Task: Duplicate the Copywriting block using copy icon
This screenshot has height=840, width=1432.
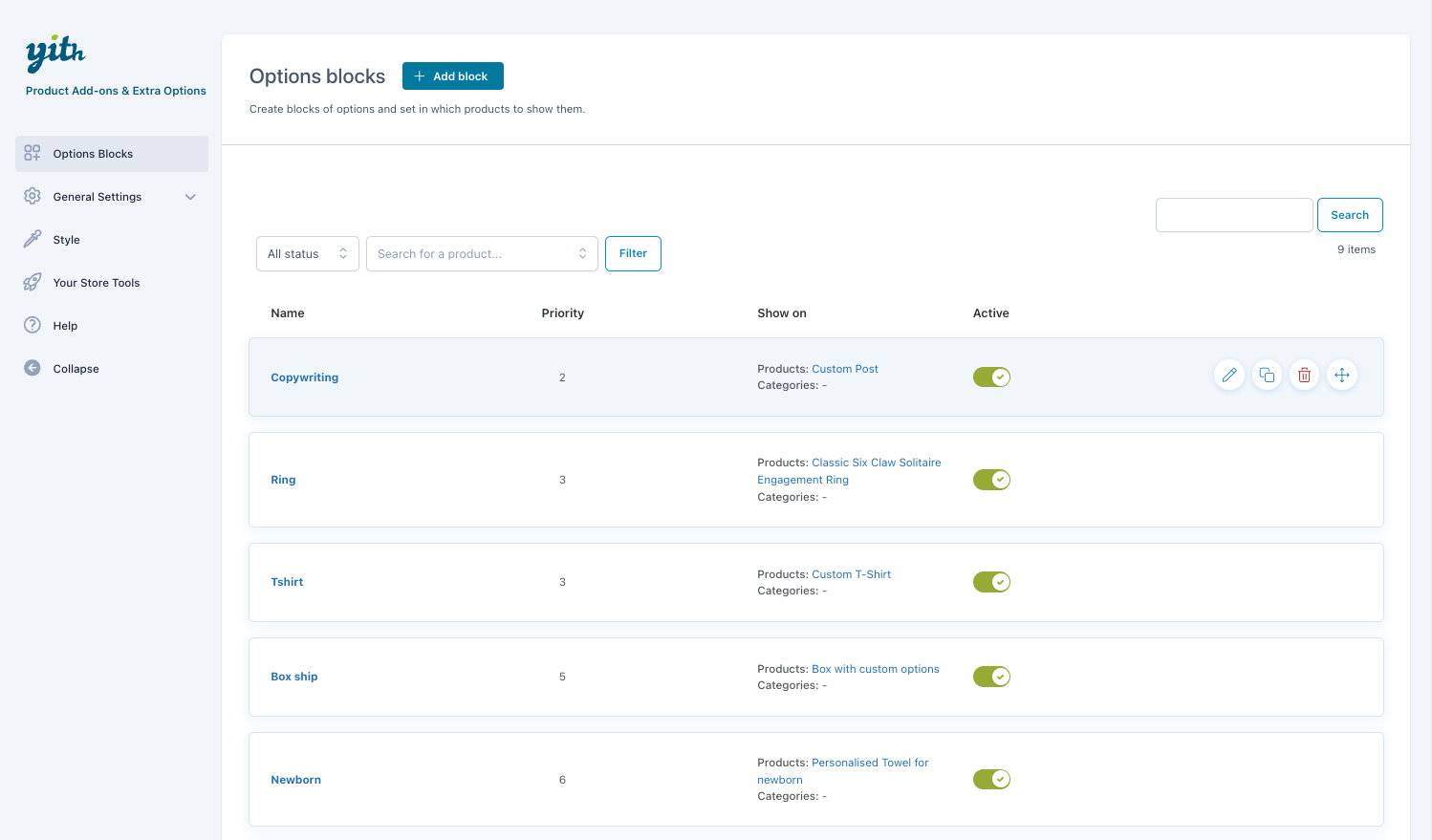Action: pos(1267,376)
